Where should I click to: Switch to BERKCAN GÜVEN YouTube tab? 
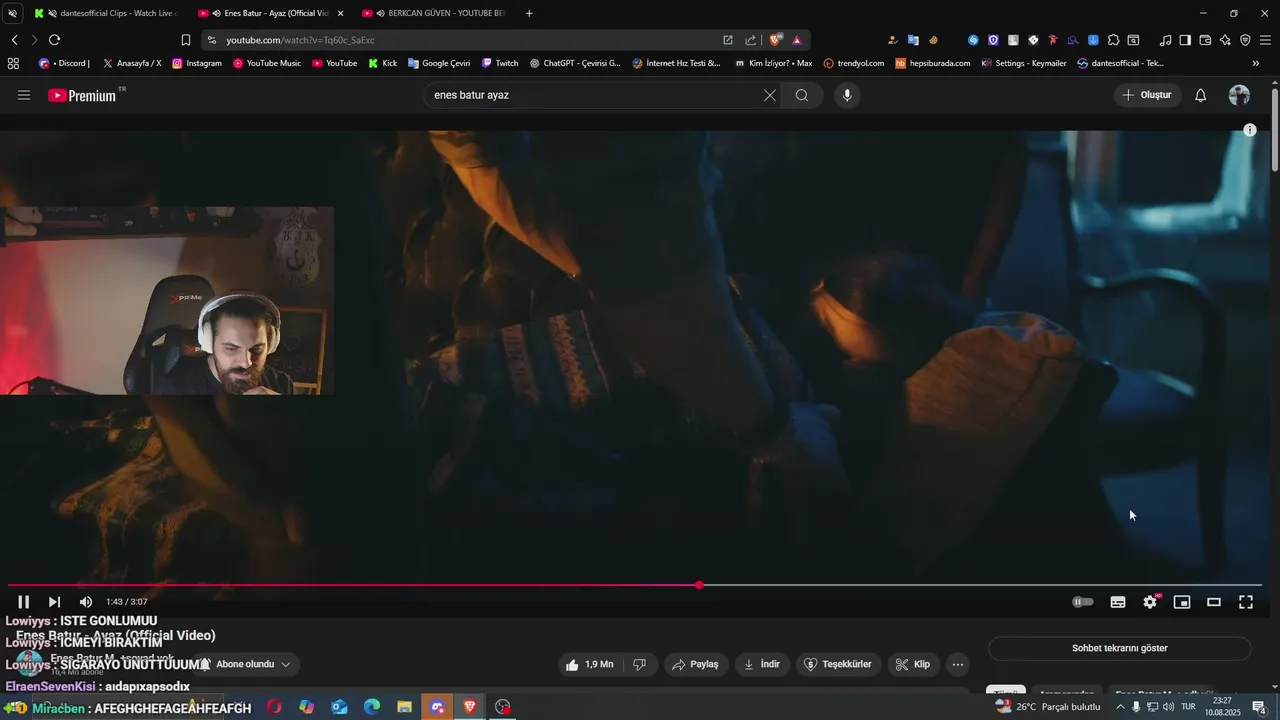(x=436, y=13)
